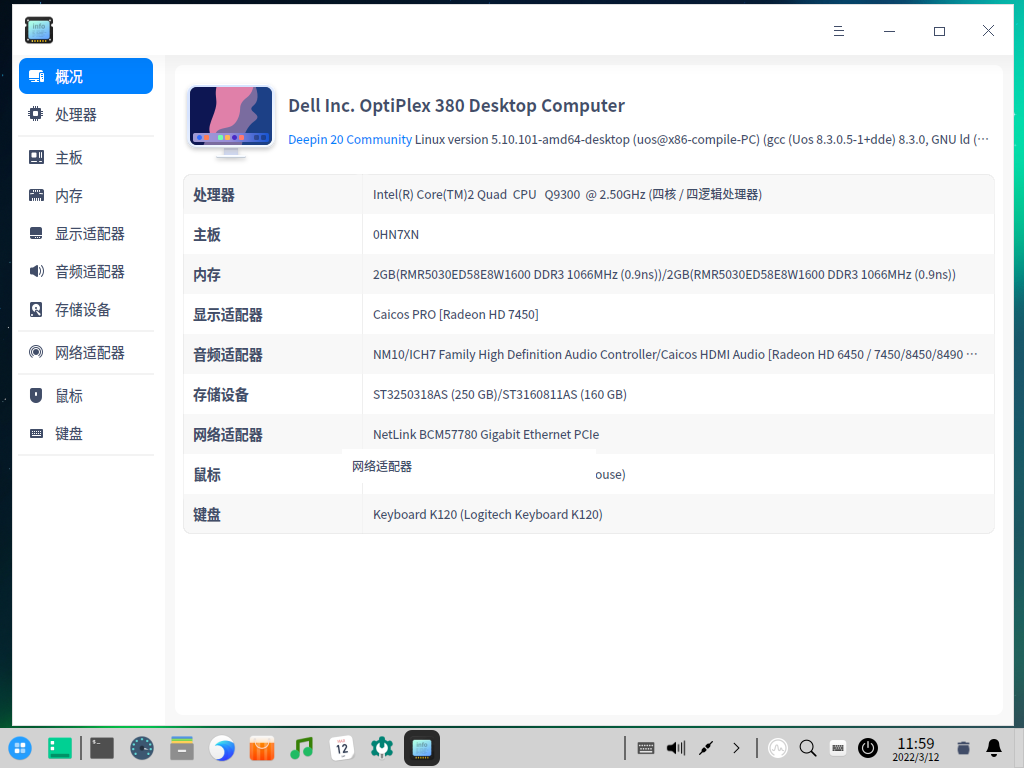This screenshot has width=1024, height=768.
Task: Click the Deepin 20 Community link
Action: (x=350, y=139)
